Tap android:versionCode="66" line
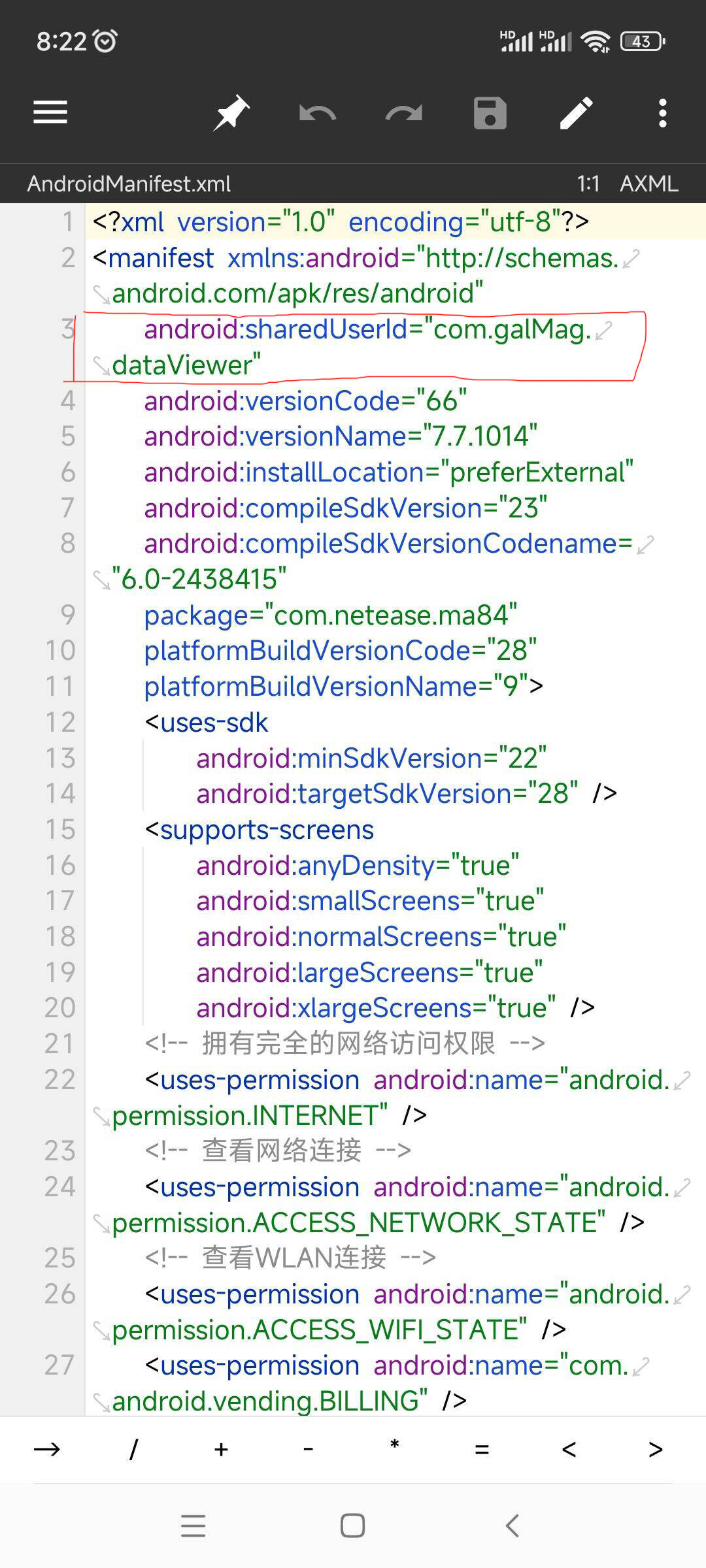The image size is (706, 1568). (305, 400)
